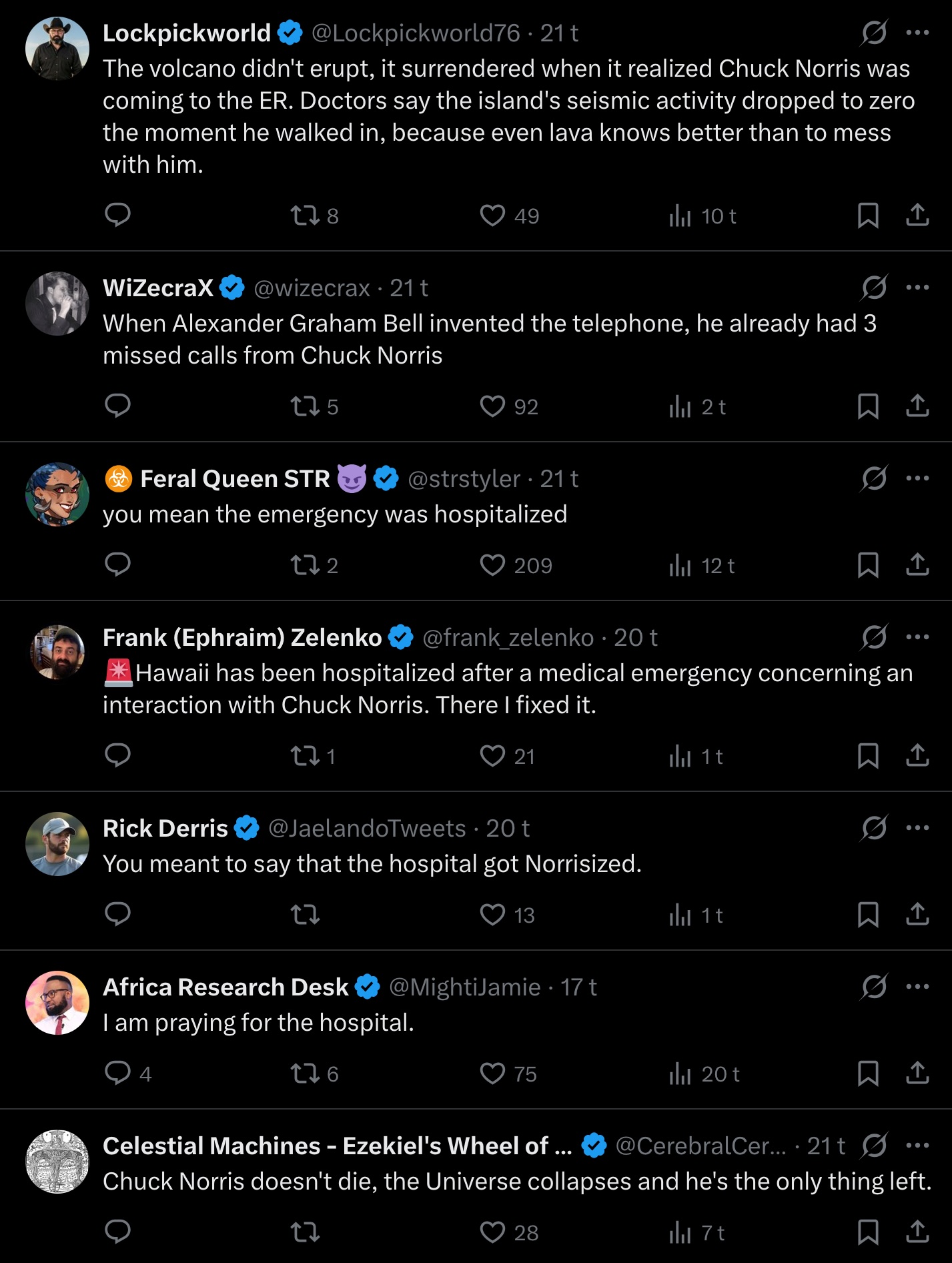Open Lockpickworld's profile picture
This screenshot has height=1263, width=952.
(x=57, y=49)
